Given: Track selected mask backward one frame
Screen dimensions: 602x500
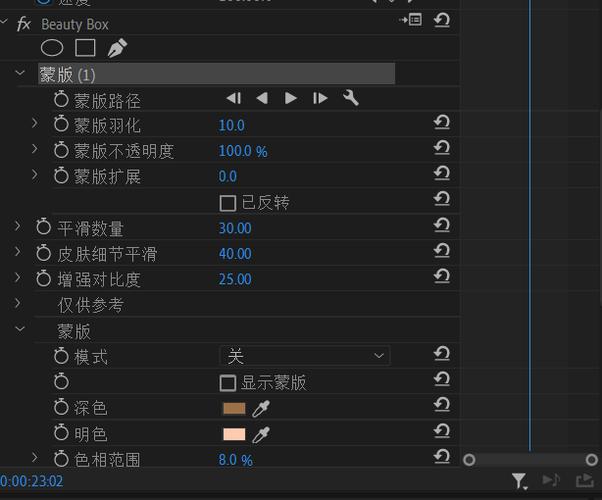Looking at the screenshot, I should point(233,98).
